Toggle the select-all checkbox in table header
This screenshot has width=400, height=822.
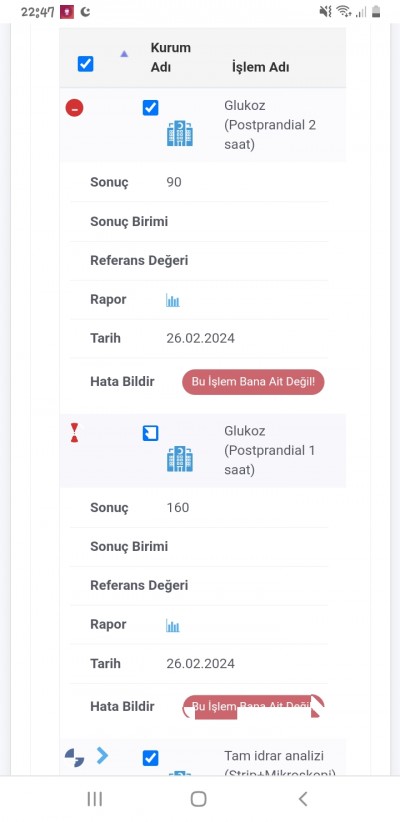click(85, 64)
